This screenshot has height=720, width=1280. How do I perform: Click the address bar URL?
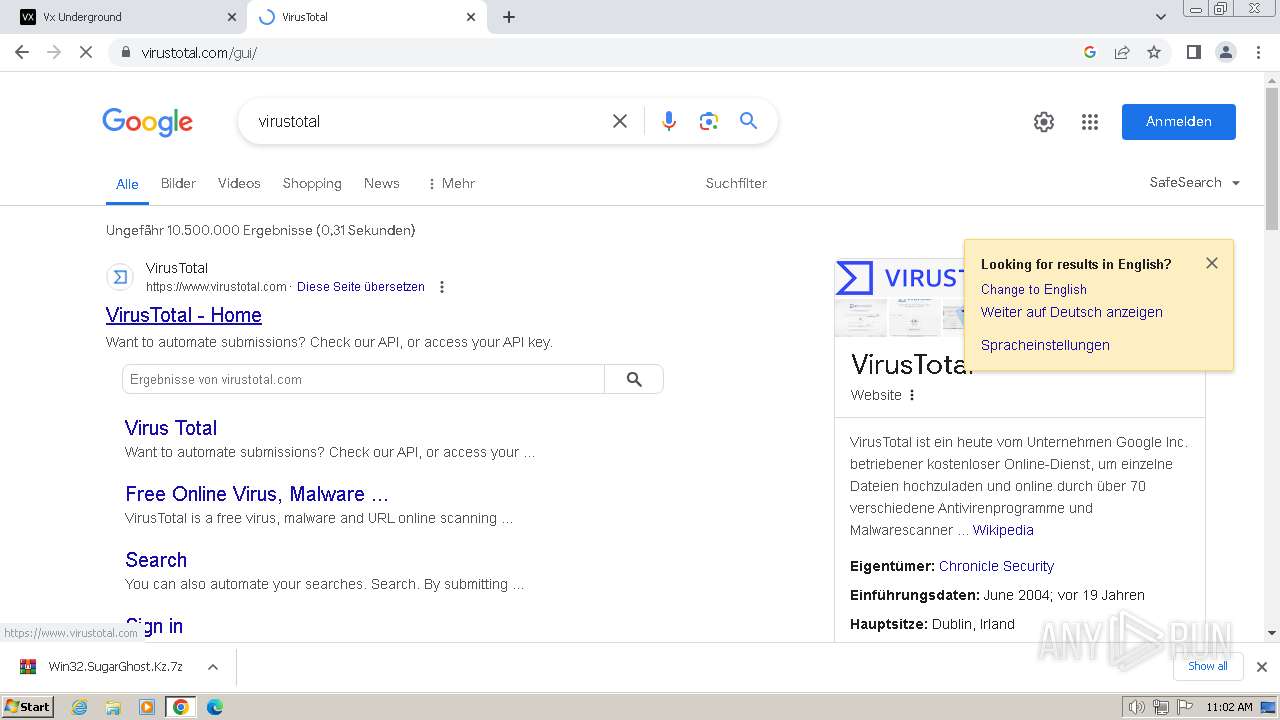pos(199,53)
